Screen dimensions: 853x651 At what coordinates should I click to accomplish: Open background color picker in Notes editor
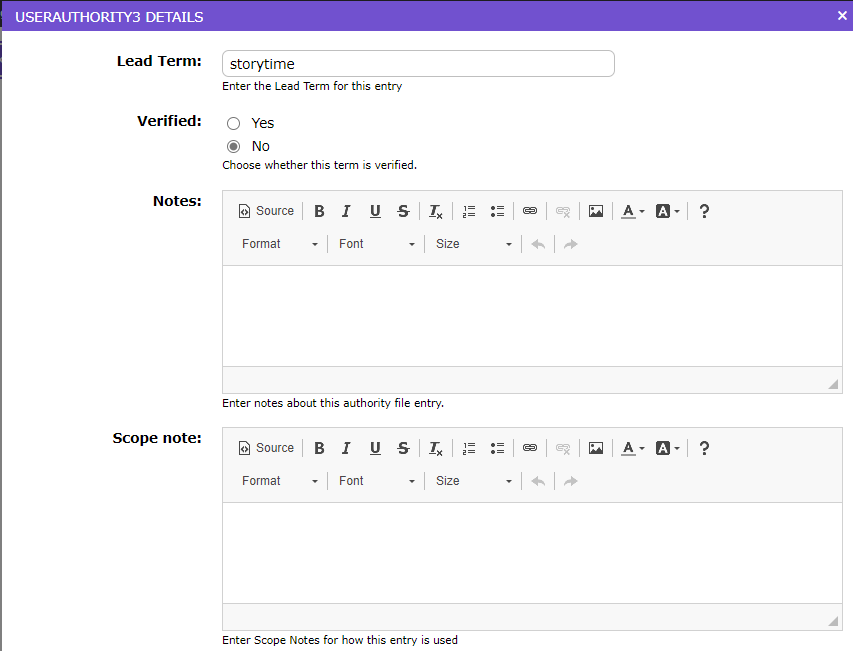point(667,211)
